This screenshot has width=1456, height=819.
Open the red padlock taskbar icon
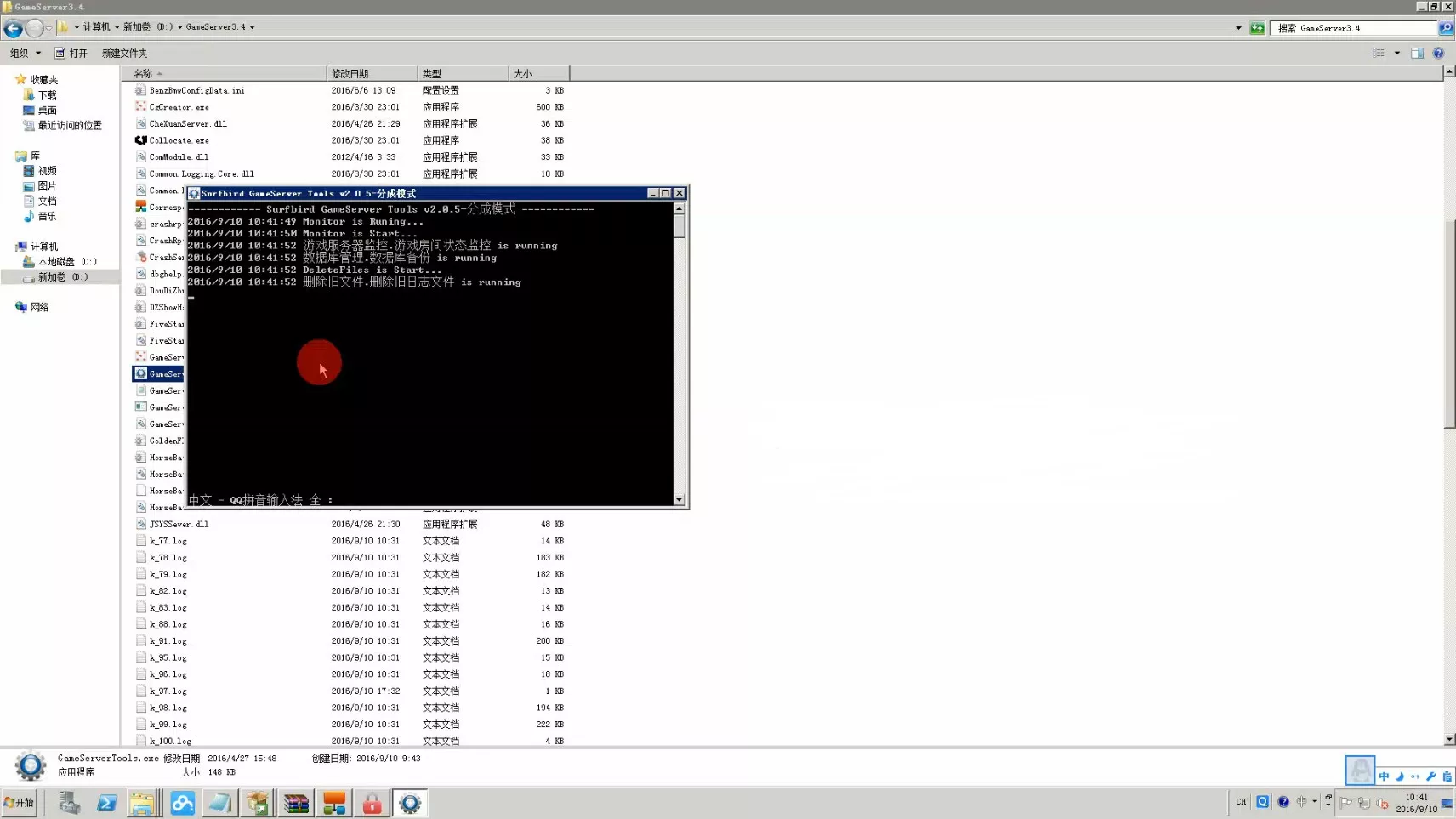(x=372, y=803)
